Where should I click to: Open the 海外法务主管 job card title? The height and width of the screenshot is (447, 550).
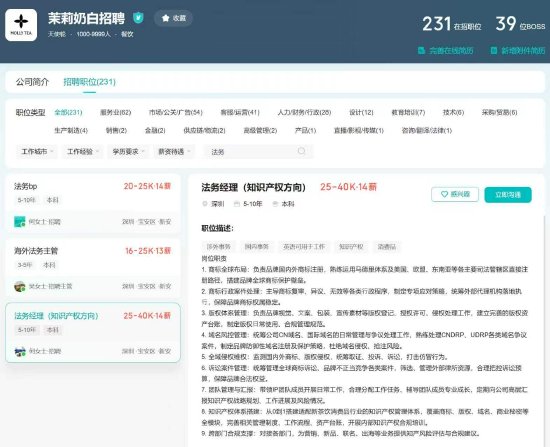click(x=36, y=251)
